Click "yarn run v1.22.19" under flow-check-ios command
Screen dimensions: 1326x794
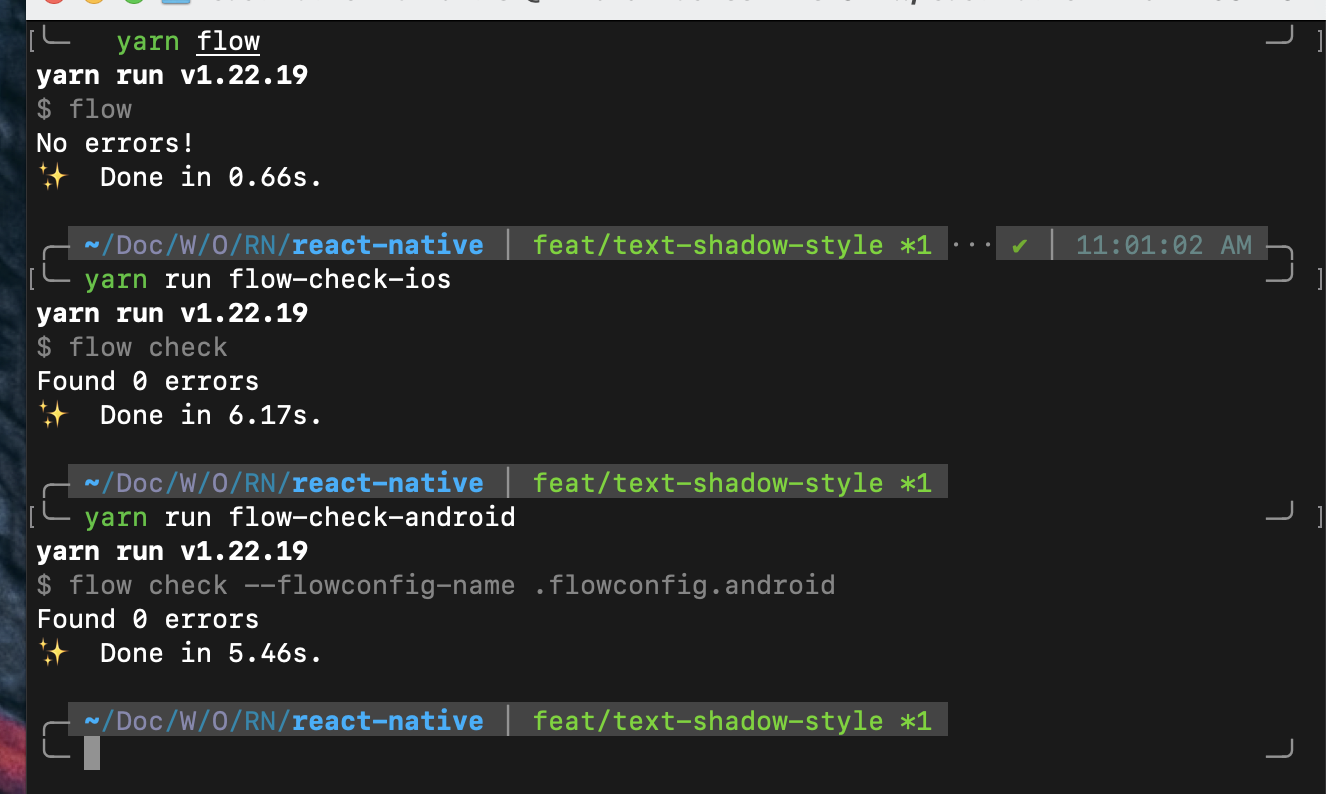tap(172, 313)
